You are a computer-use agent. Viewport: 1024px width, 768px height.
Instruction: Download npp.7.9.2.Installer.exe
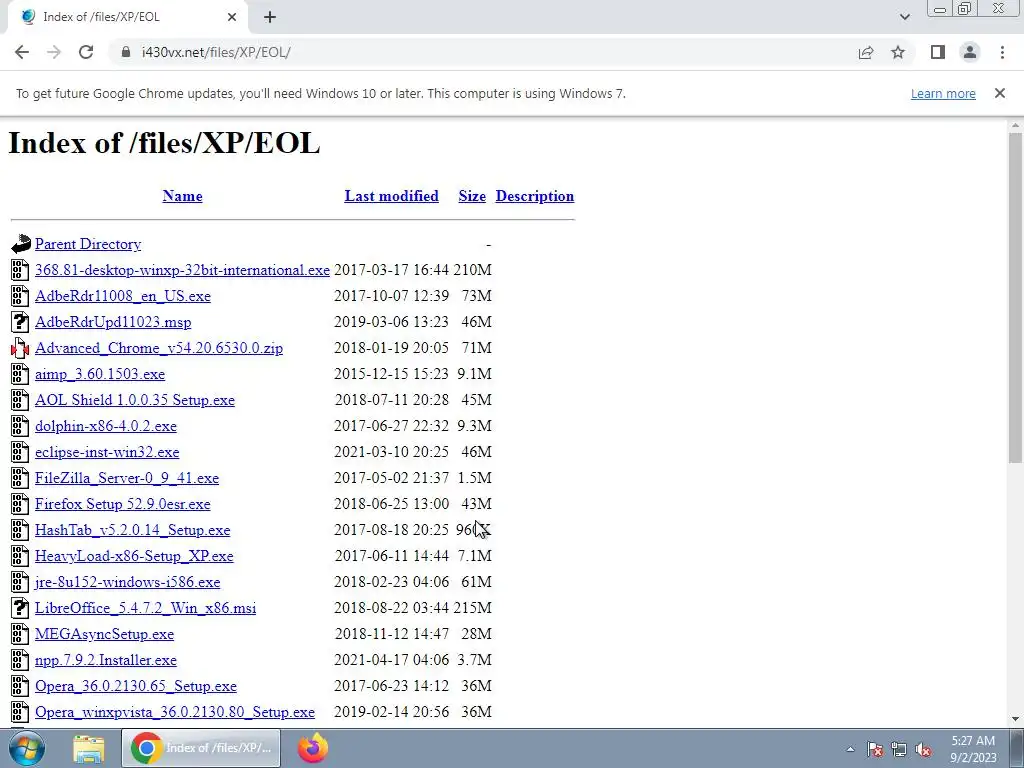[106, 660]
